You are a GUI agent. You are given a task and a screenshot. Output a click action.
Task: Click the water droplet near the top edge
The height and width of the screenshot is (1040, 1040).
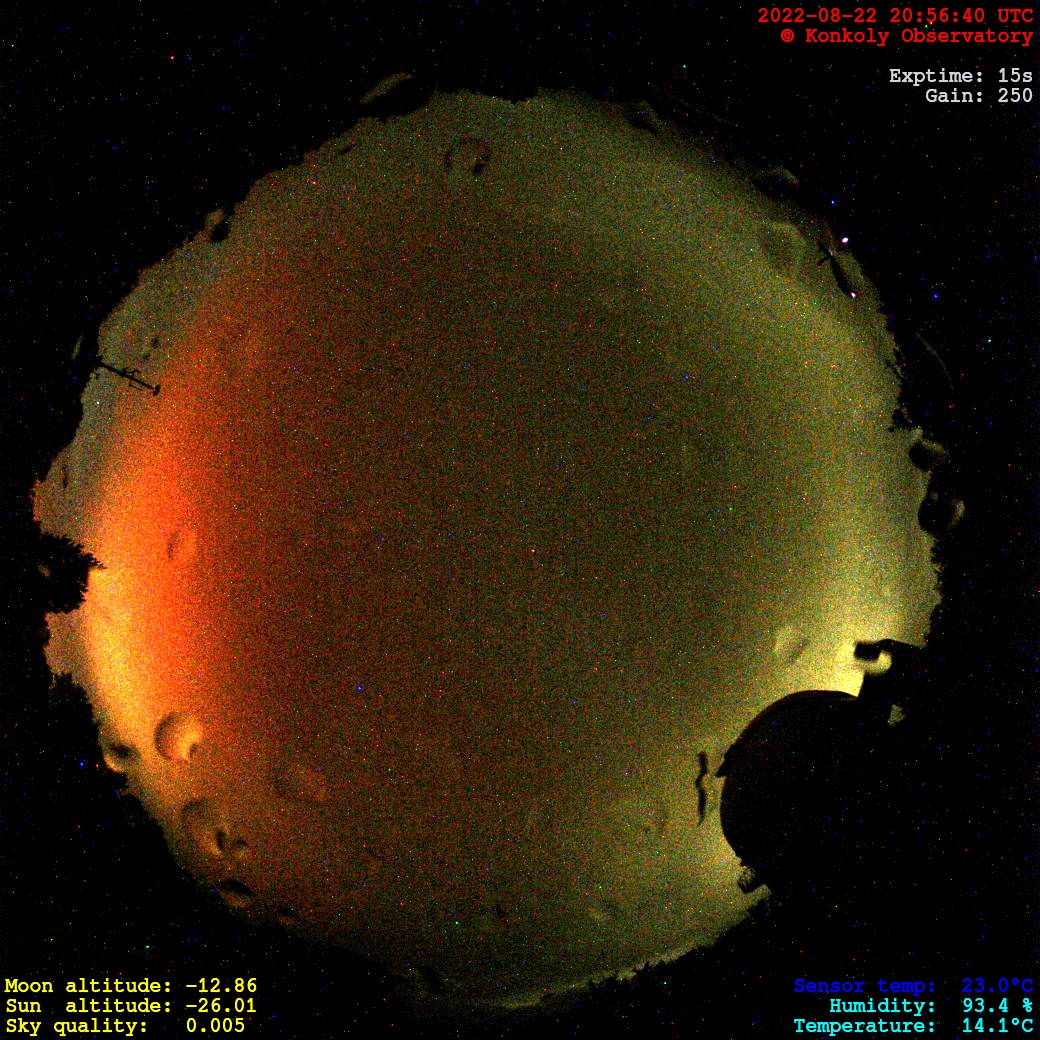(468, 155)
